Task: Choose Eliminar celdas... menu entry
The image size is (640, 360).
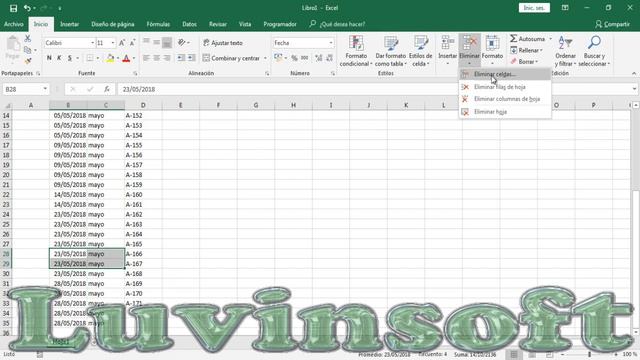Action: click(505, 74)
